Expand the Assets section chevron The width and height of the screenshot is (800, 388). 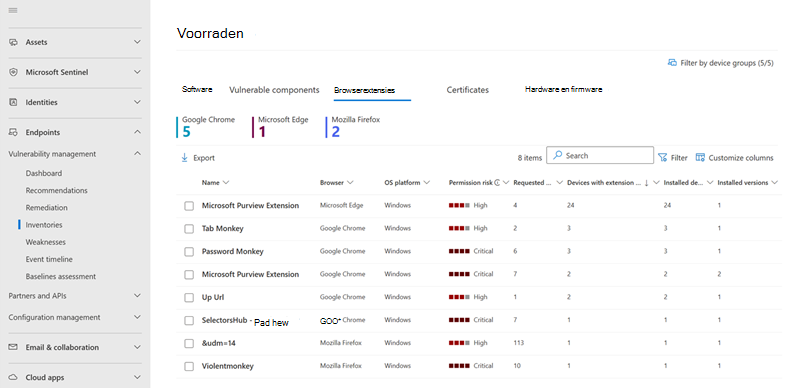coord(137,42)
